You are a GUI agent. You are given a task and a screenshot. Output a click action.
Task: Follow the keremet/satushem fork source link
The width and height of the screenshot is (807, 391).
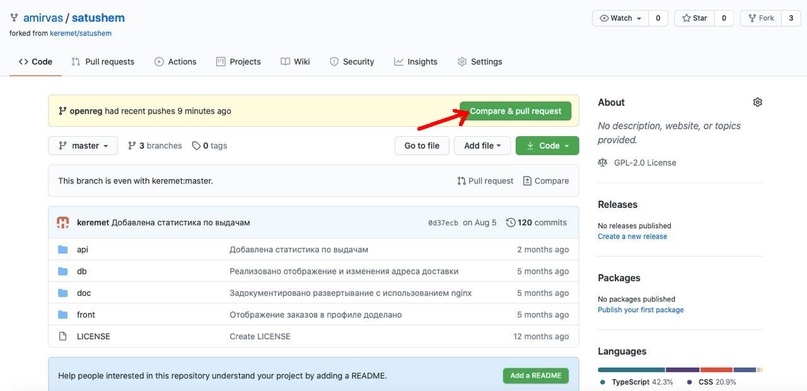coord(81,33)
